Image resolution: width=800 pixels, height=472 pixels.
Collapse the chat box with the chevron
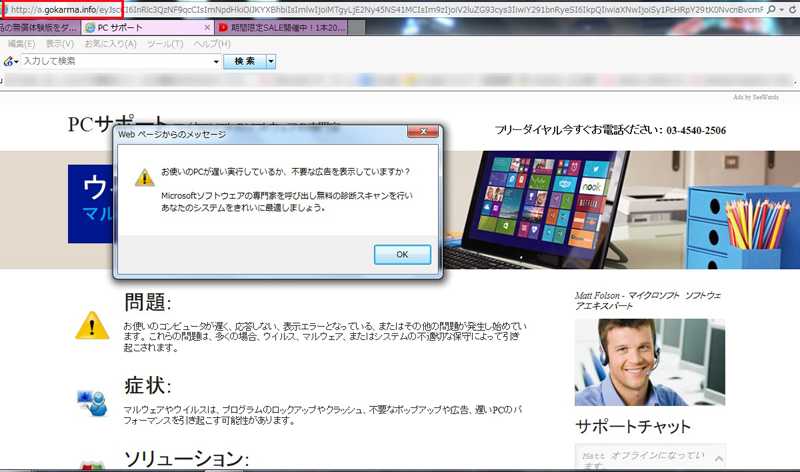pos(719,459)
